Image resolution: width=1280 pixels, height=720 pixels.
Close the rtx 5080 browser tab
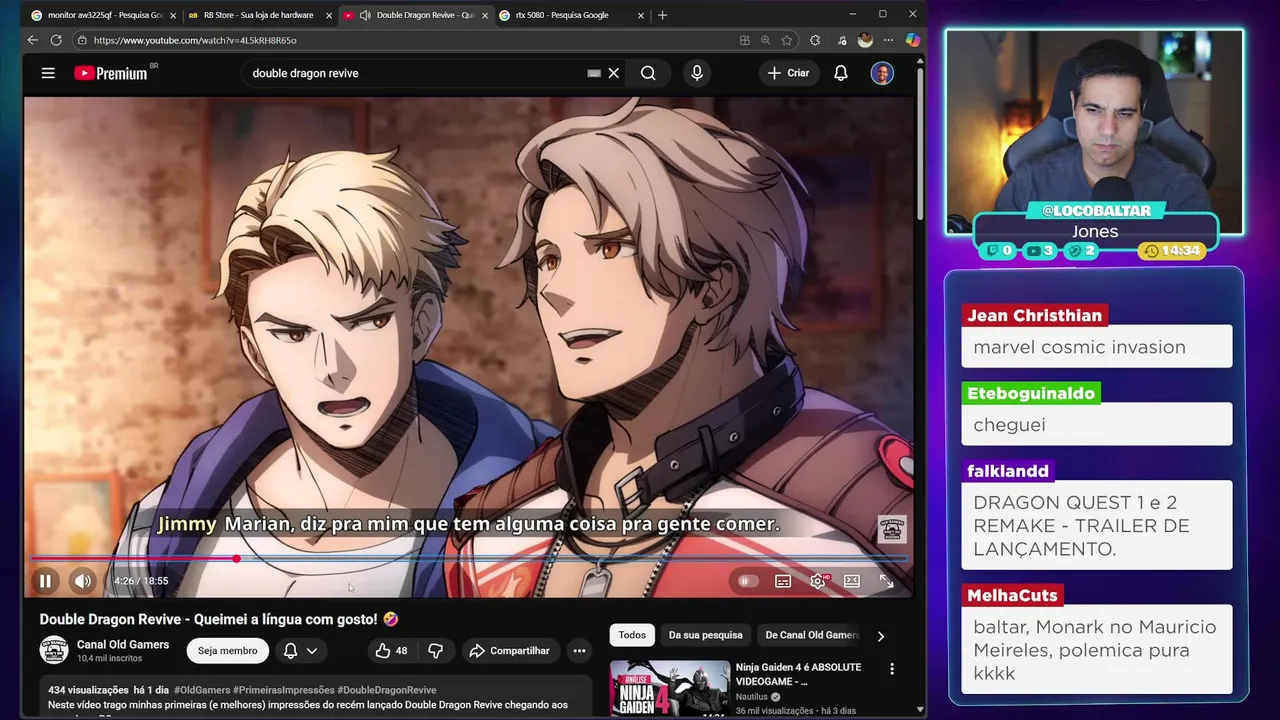coord(641,15)
